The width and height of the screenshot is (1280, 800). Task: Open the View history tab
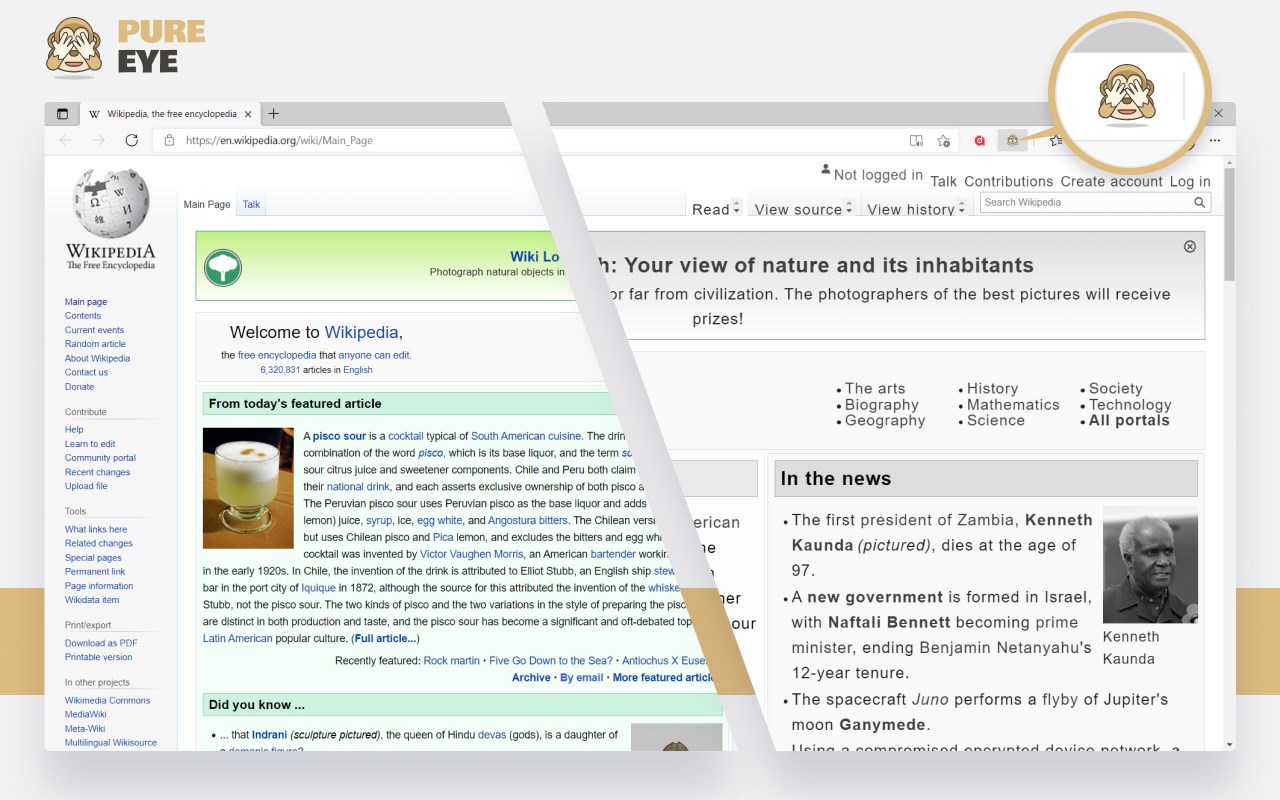911,210
